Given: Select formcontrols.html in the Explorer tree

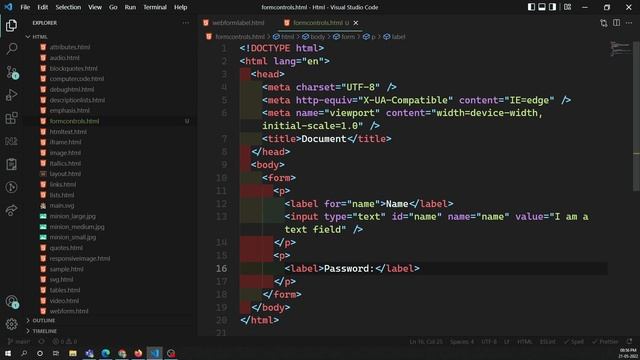Looking at the screenshot, I should [74, 121].
